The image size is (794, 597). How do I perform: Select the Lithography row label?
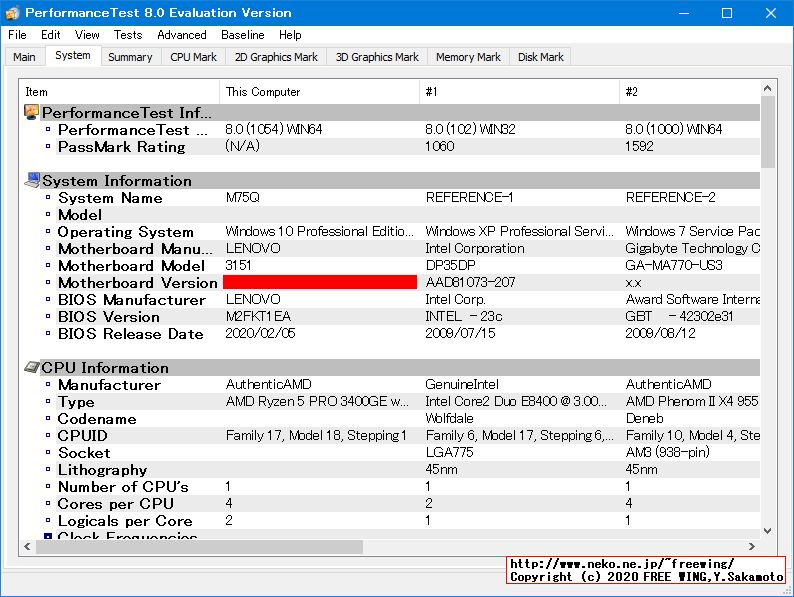coord(103,470)
